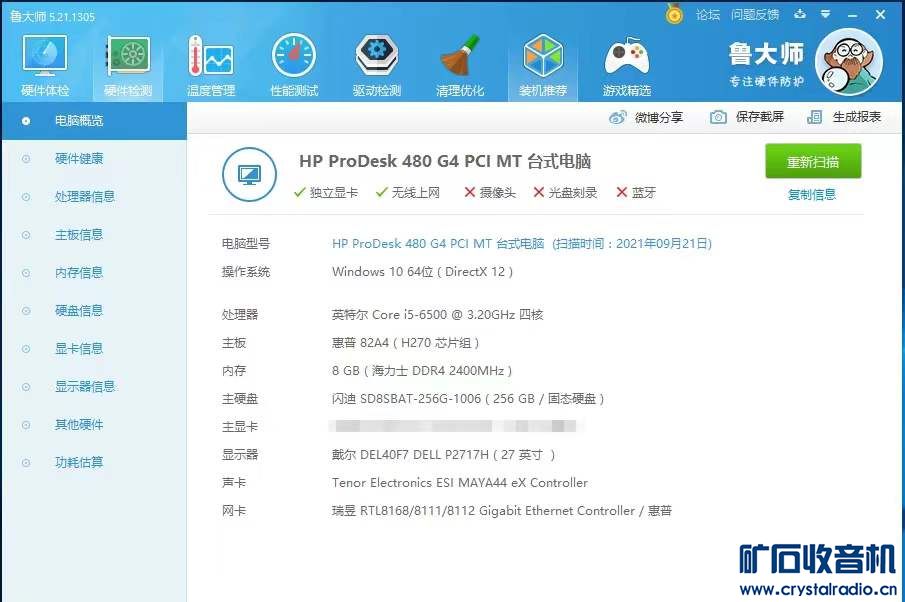The height and width of the screenshot is (602, 905).
Task: Click the gold medal icon in title bar
Action: 674,14
